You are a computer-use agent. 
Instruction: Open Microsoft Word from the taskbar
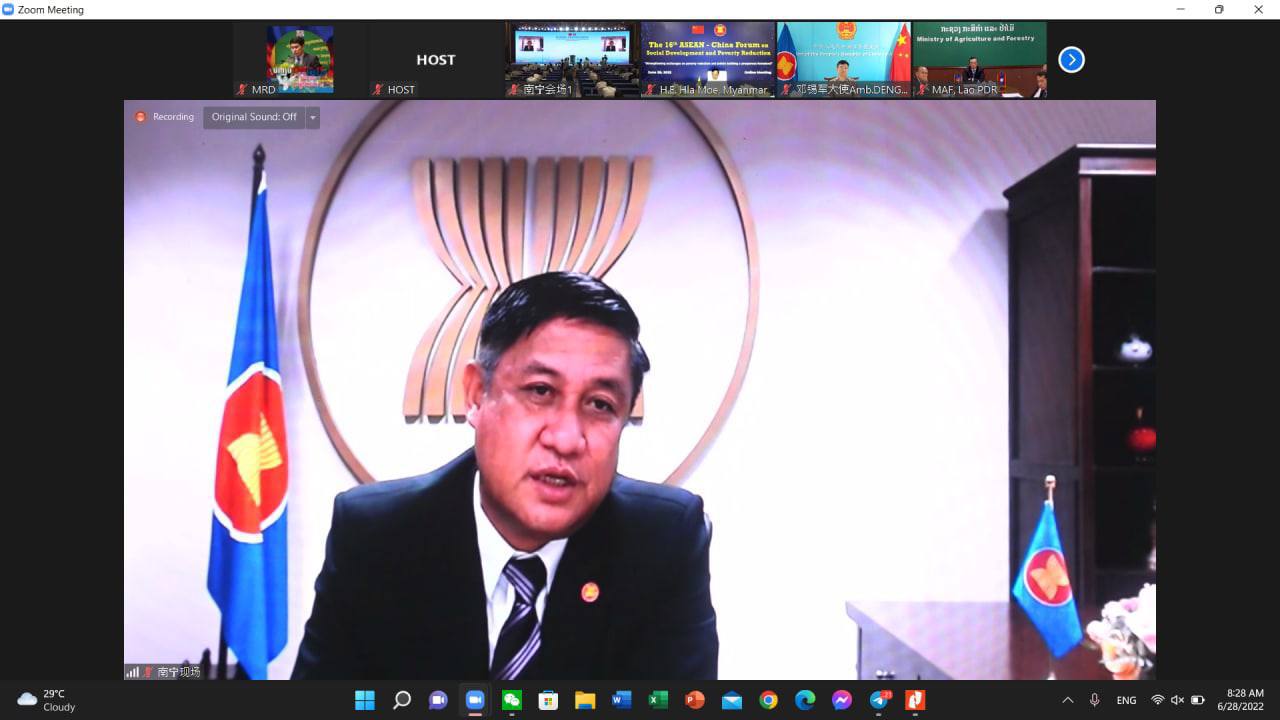click(x=621, y=700)
